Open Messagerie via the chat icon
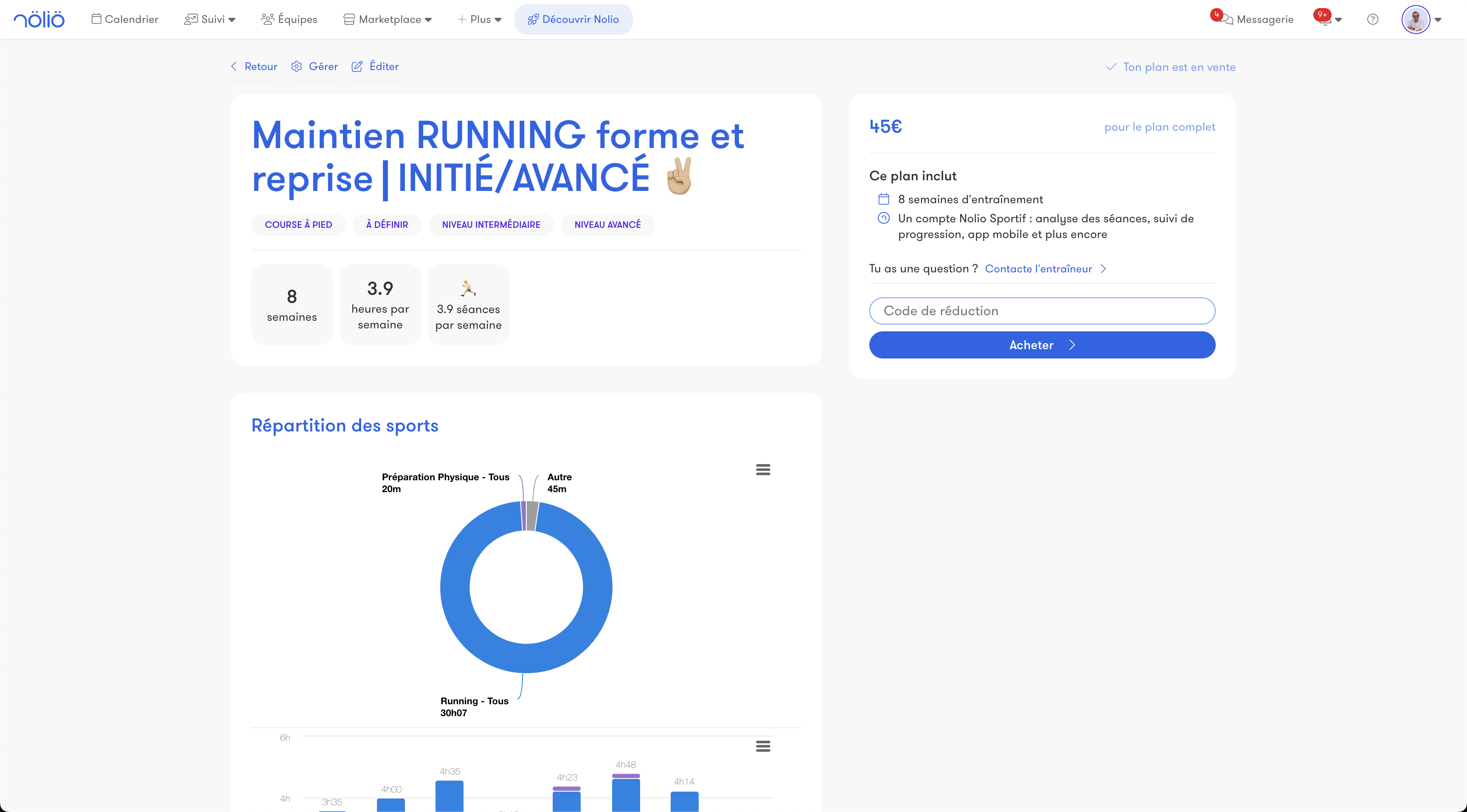The height and width of the screenshot is (812, 1467). [1228, 19]
